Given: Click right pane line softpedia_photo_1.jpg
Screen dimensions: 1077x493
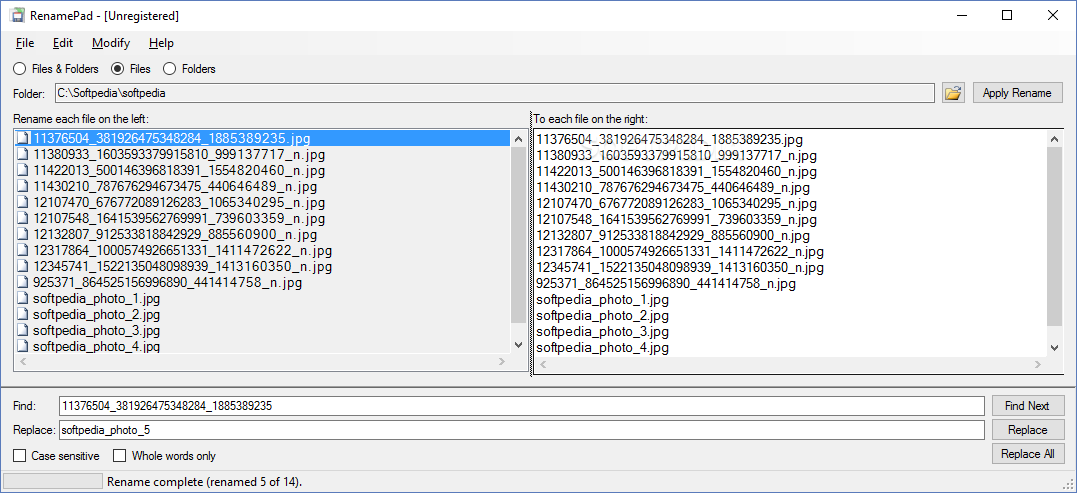Looking at the screenshot, I should tap(602, 300).
